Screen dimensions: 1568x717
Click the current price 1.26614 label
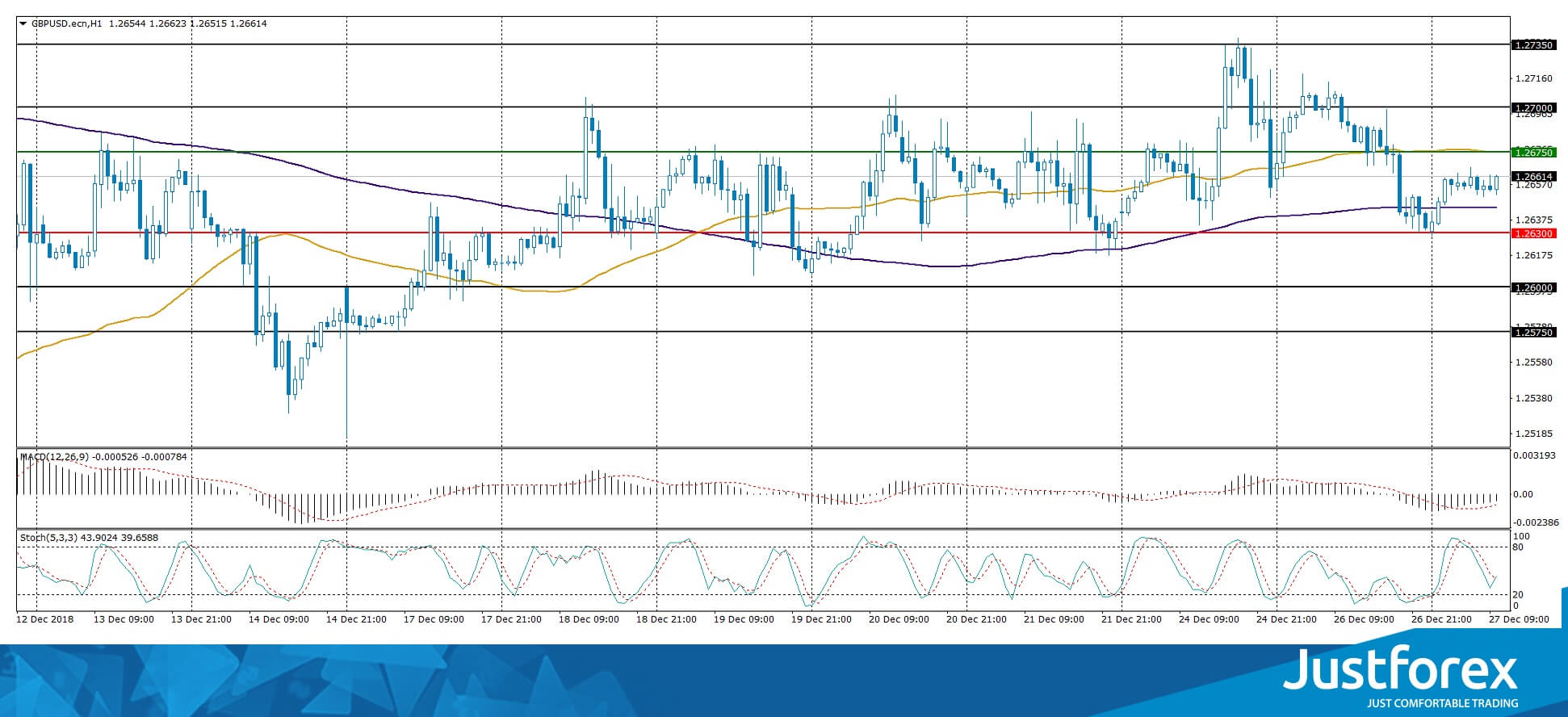1533,176
